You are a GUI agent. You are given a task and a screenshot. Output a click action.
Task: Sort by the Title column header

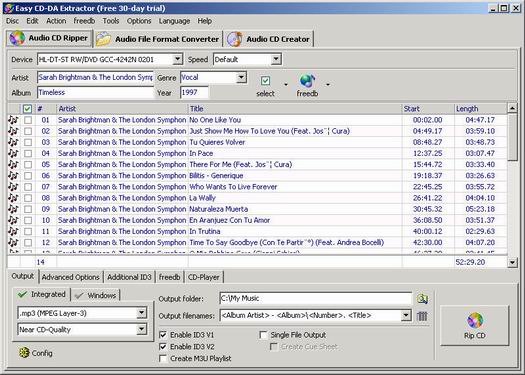pos(295,109)
